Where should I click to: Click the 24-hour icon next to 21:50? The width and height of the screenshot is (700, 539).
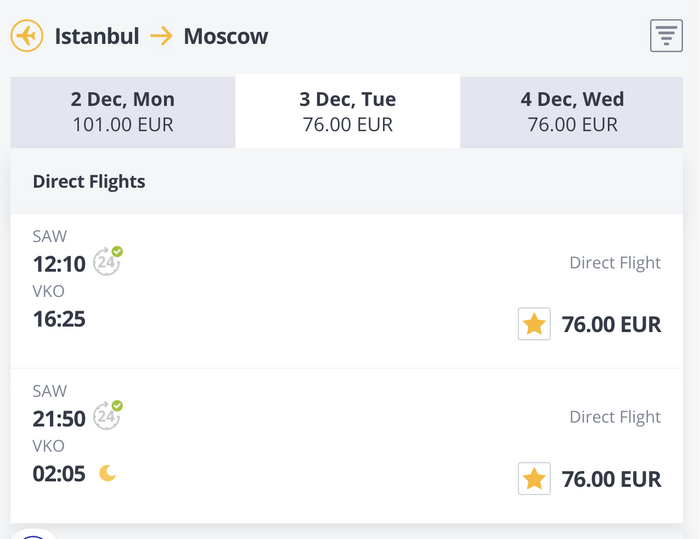tap(107, 415)
